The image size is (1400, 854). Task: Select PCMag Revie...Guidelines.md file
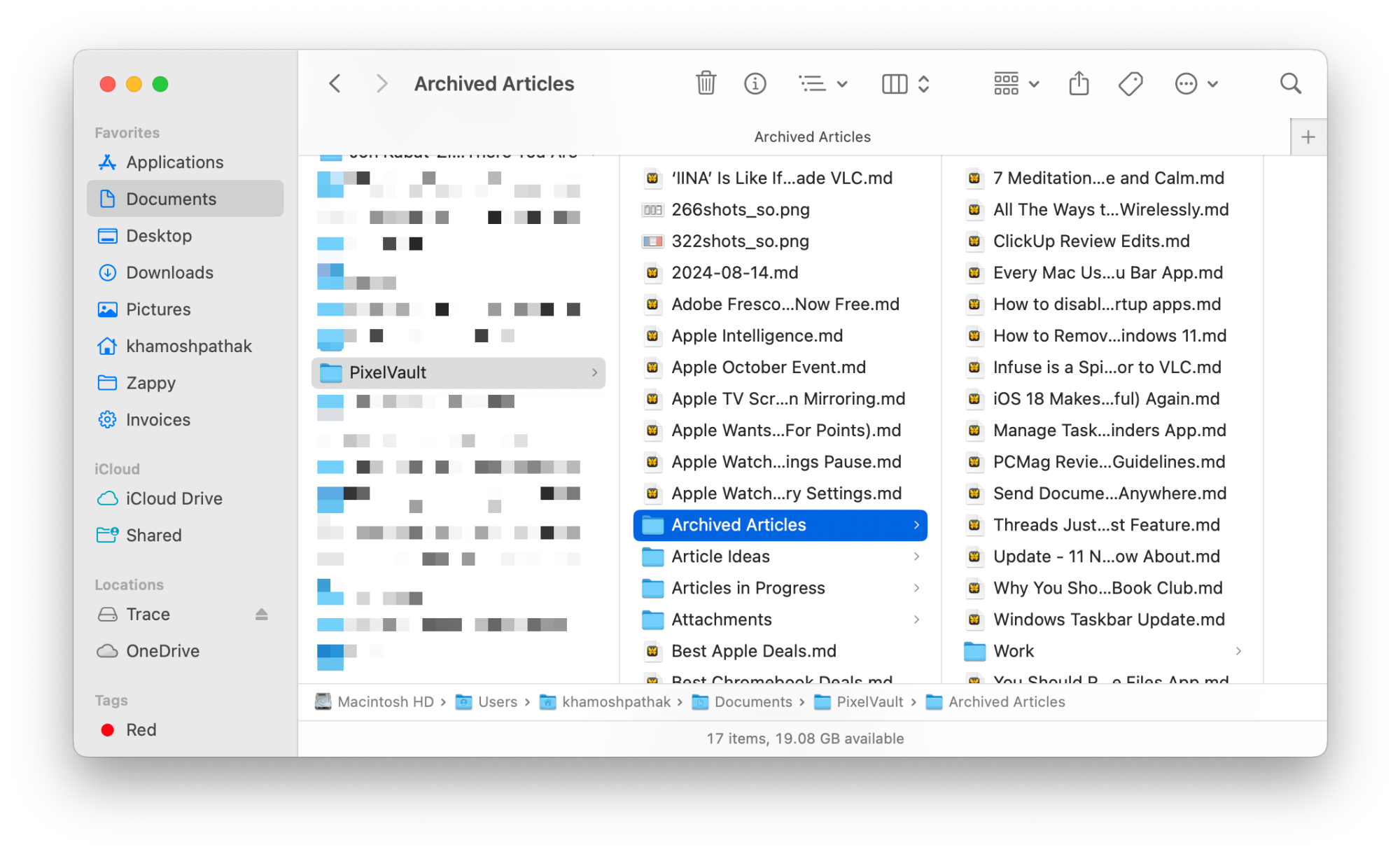tap(1102, 462)
